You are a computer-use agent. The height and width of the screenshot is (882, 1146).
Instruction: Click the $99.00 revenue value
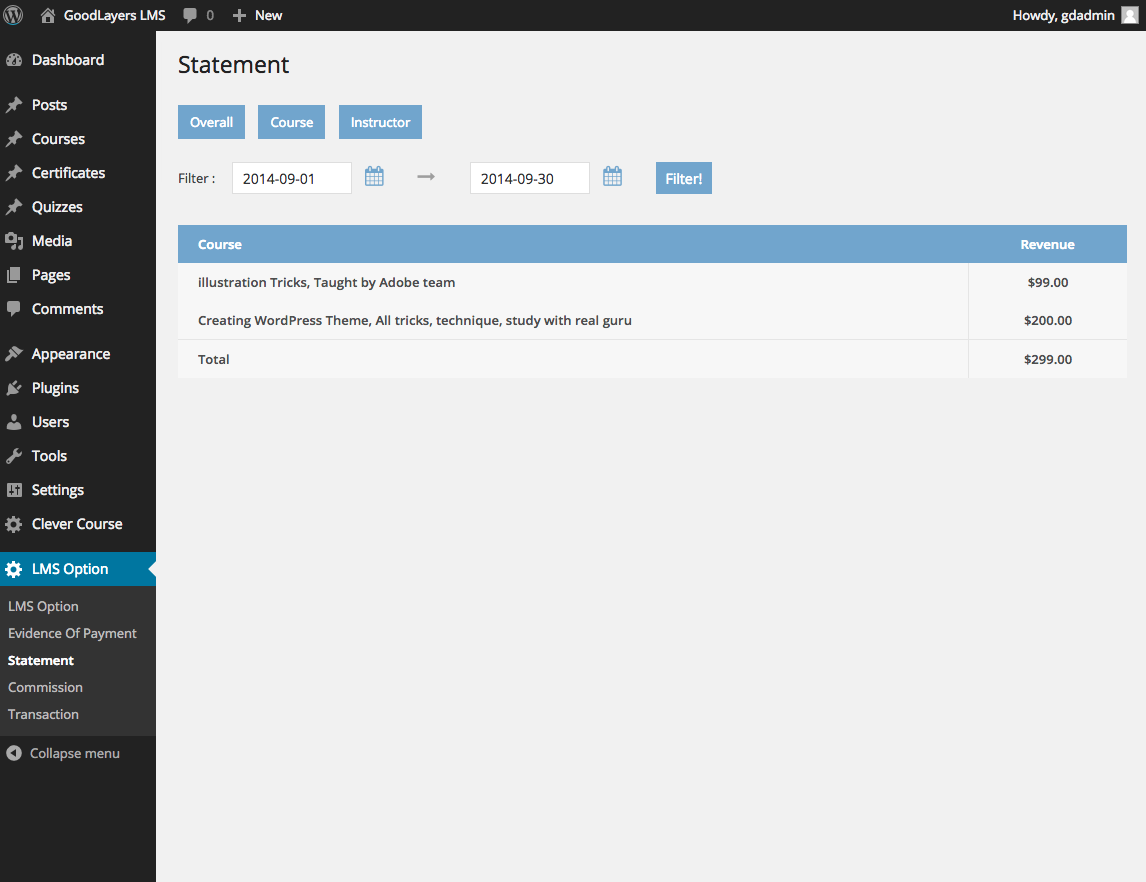point(1047,283)
